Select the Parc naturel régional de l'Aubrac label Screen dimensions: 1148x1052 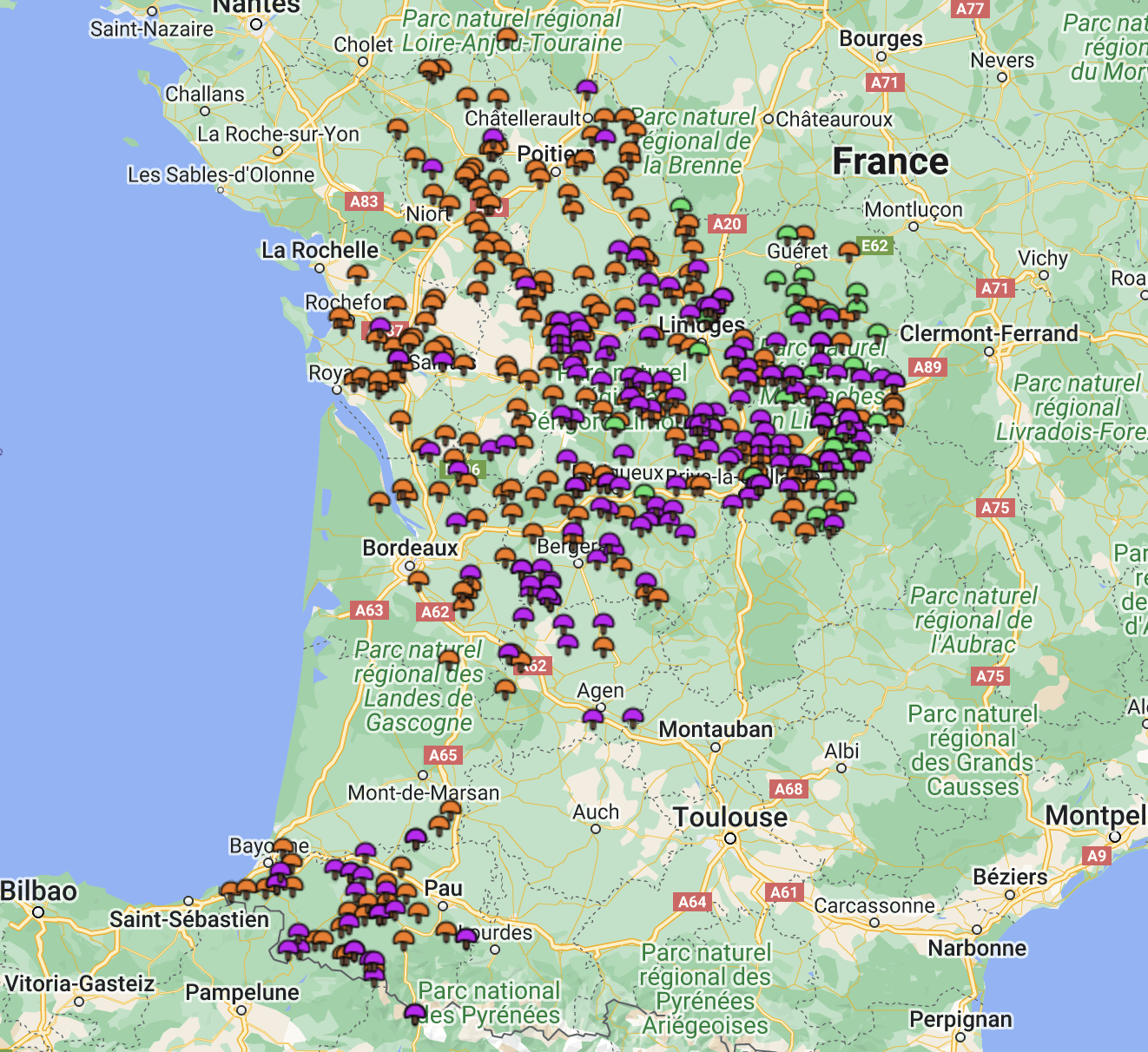point(973,620)
